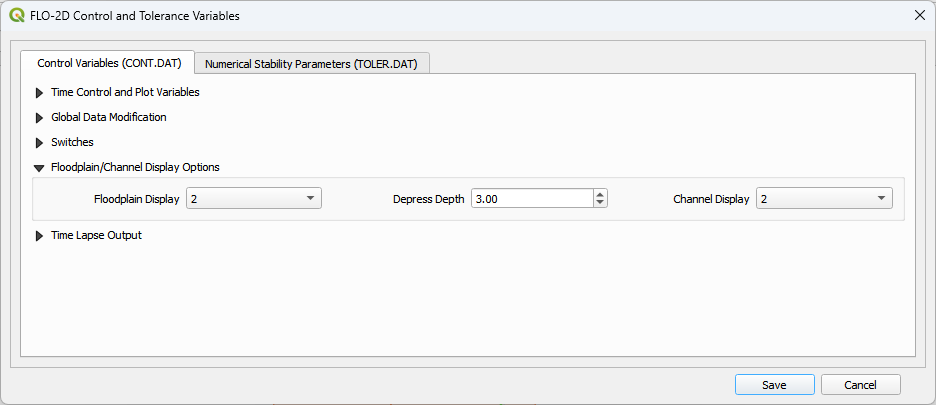Click the Channel Display dropdown arrow
Screen dimensions: 936x405
(881, 199)
